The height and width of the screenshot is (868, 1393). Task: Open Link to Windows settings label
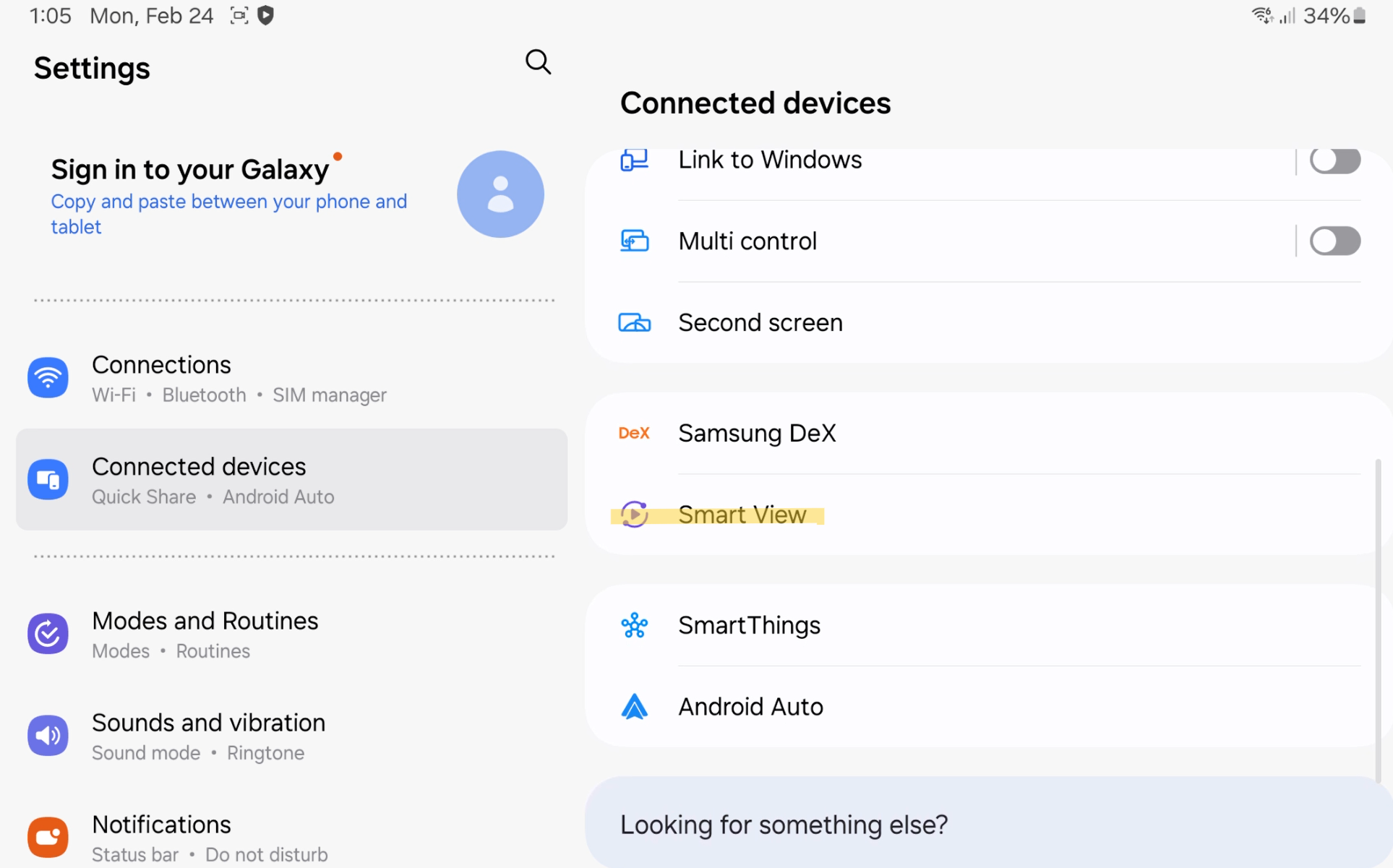[770, 160]
